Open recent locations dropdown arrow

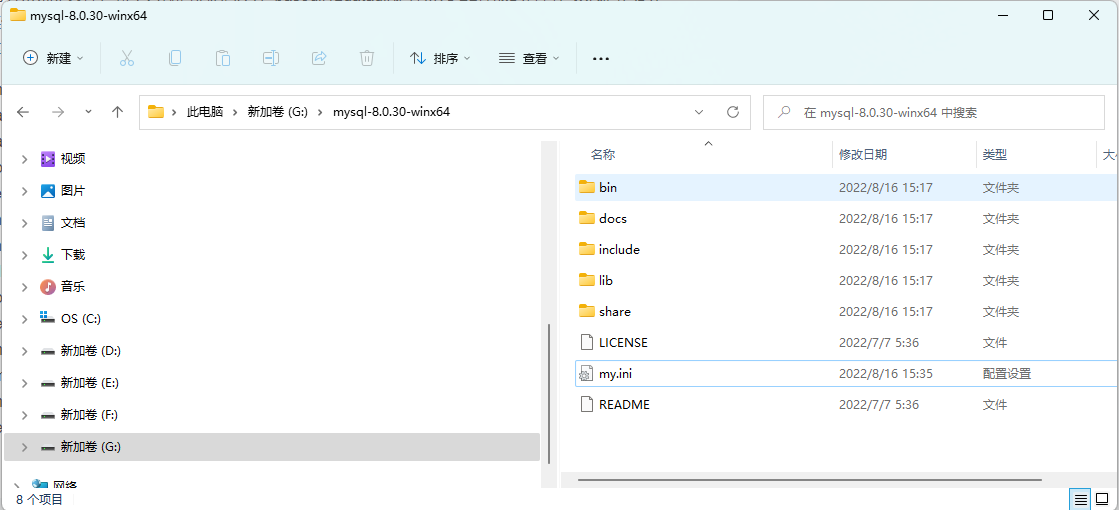click(88, 112)
